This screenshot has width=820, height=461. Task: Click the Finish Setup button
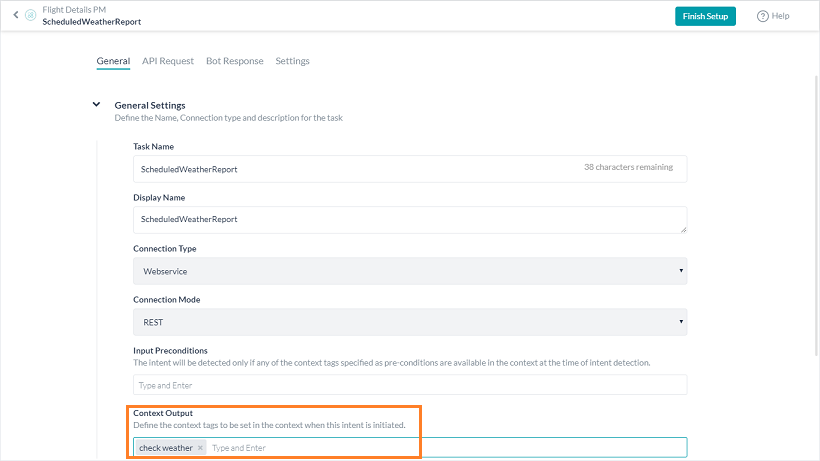click(705, 16)
